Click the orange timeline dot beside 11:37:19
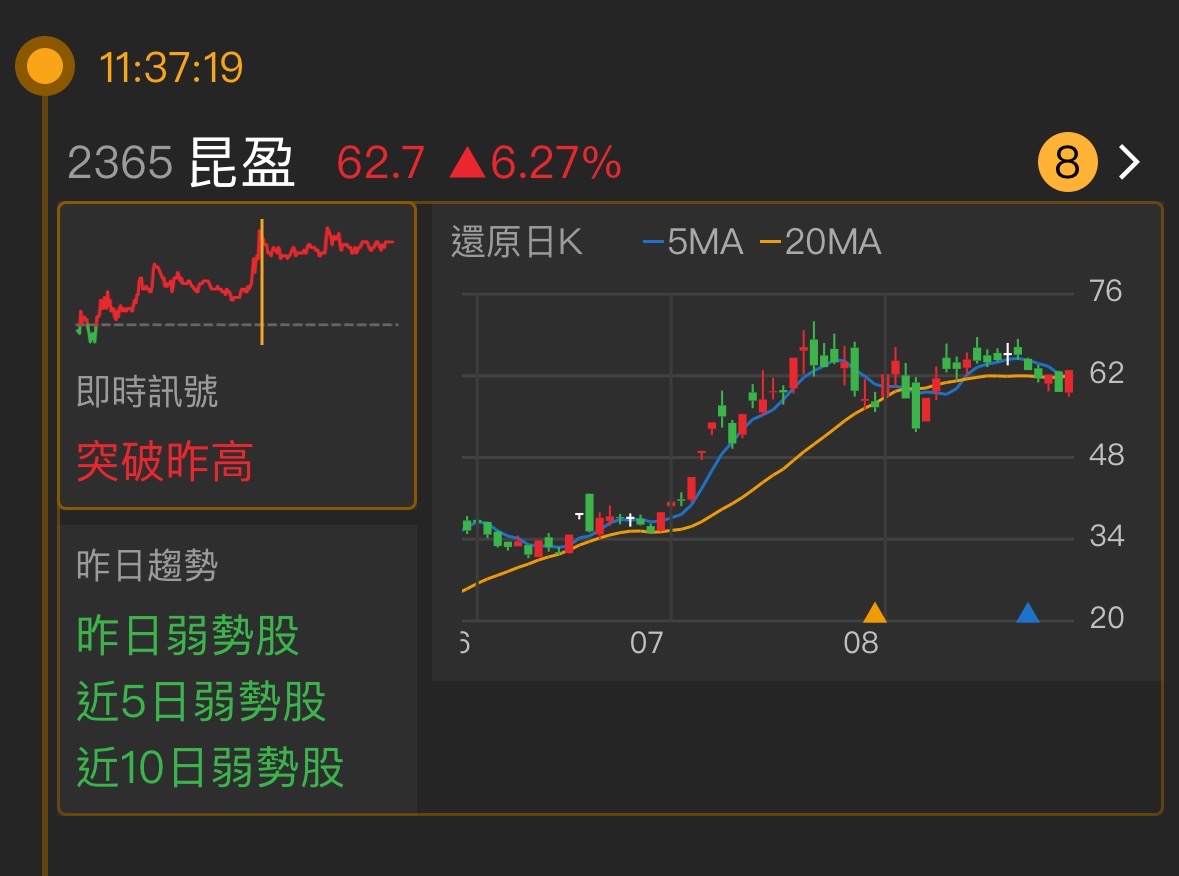Screen dimensions: 1179x876 click(x=44, y=65)
